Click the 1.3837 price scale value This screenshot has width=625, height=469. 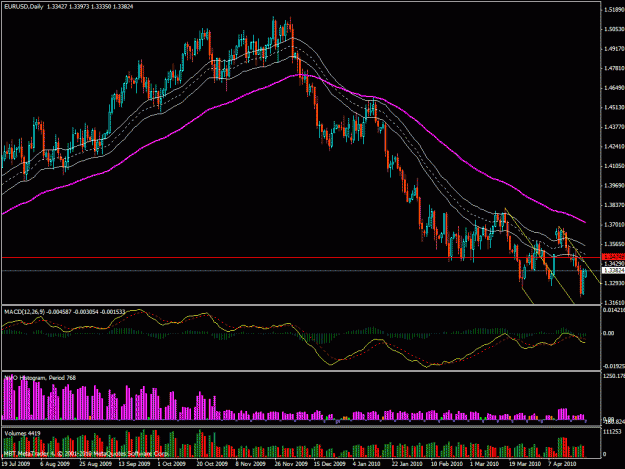(x=614, y=205)
